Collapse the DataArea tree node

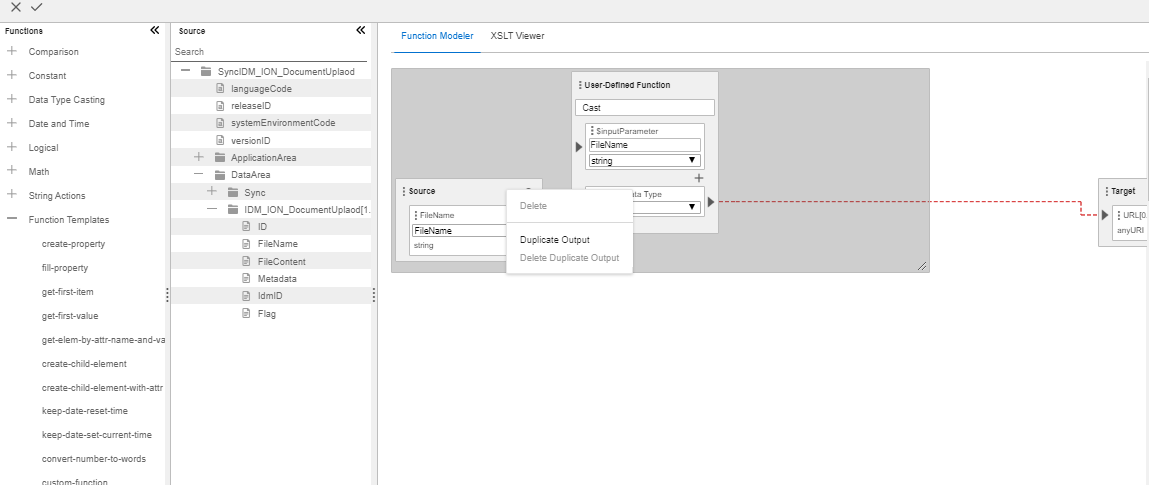199,174
